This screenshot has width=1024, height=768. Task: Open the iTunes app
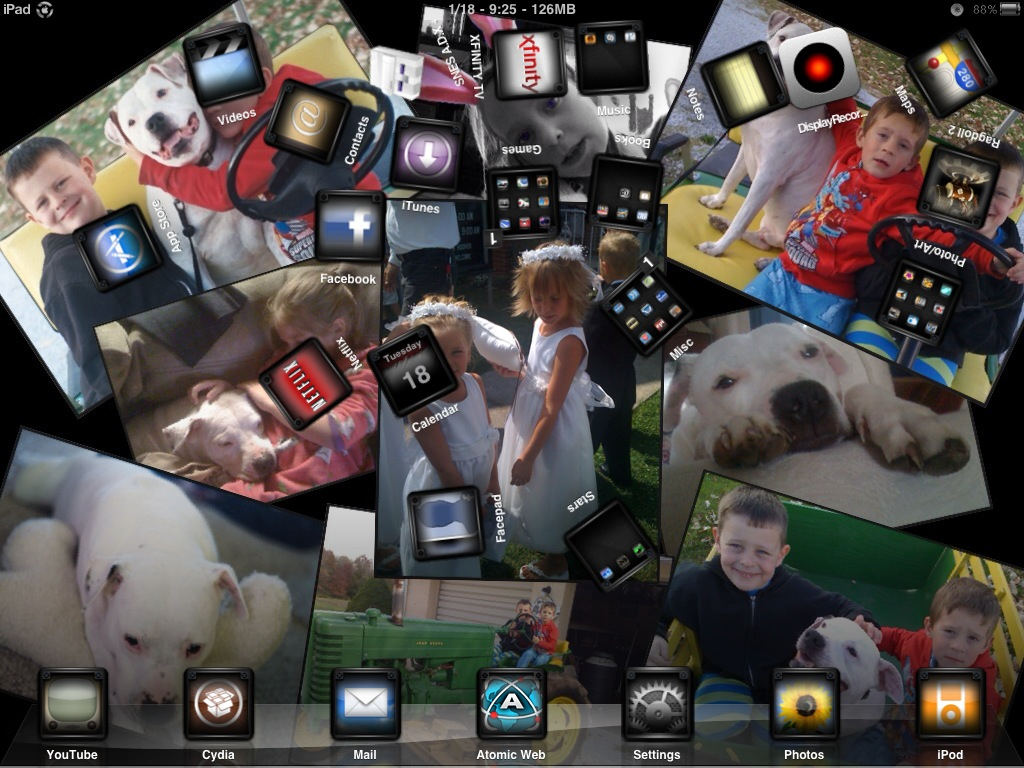(x=427, y=154)
